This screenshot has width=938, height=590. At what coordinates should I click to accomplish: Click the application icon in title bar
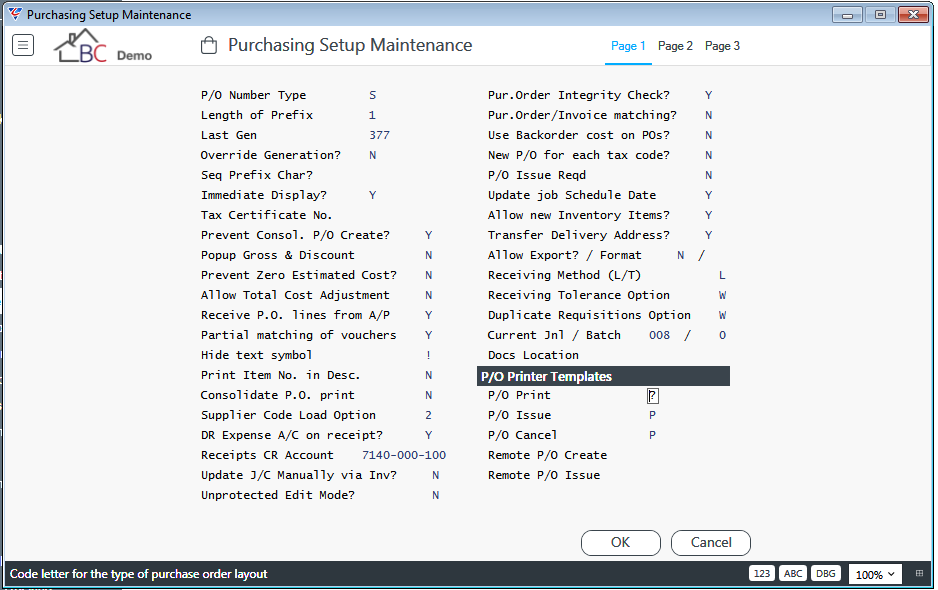[x=15, y=14]
